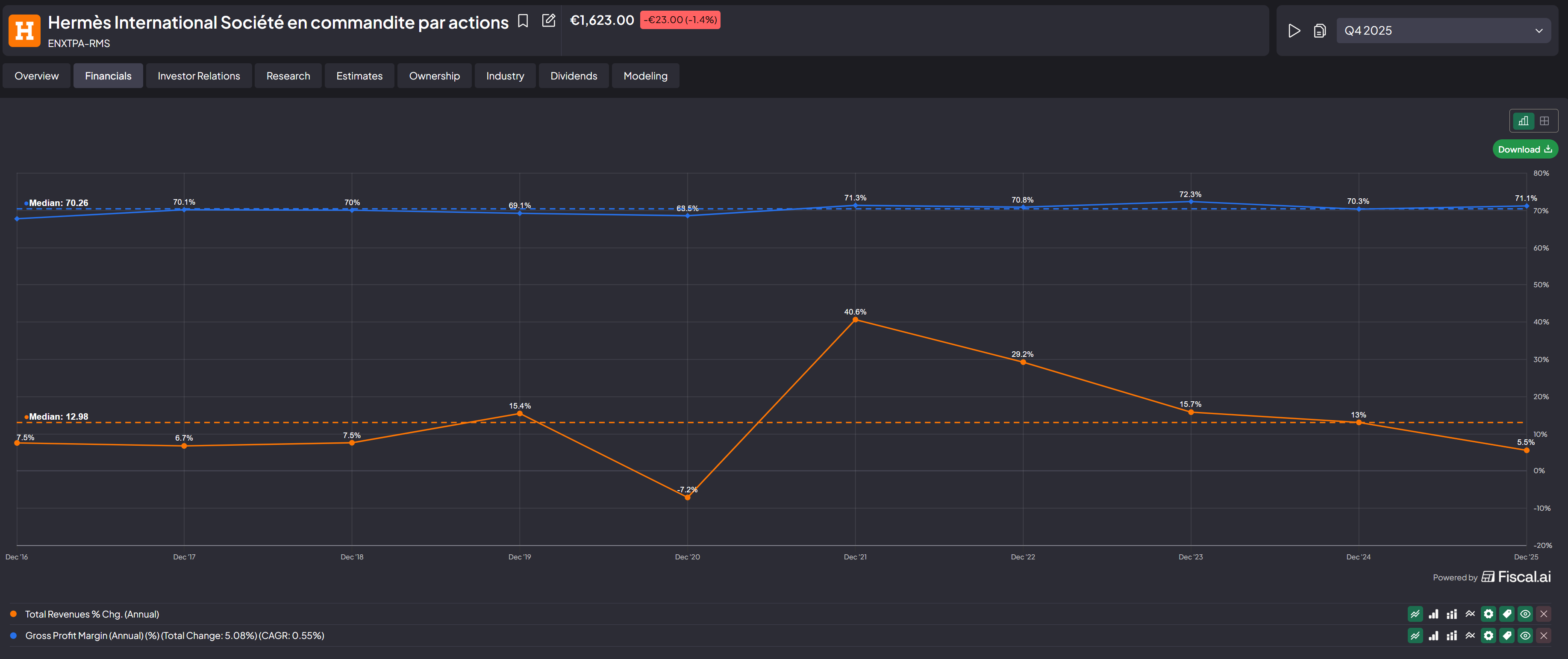Click chevron arrow of Q4 2025 selector

1539,31
